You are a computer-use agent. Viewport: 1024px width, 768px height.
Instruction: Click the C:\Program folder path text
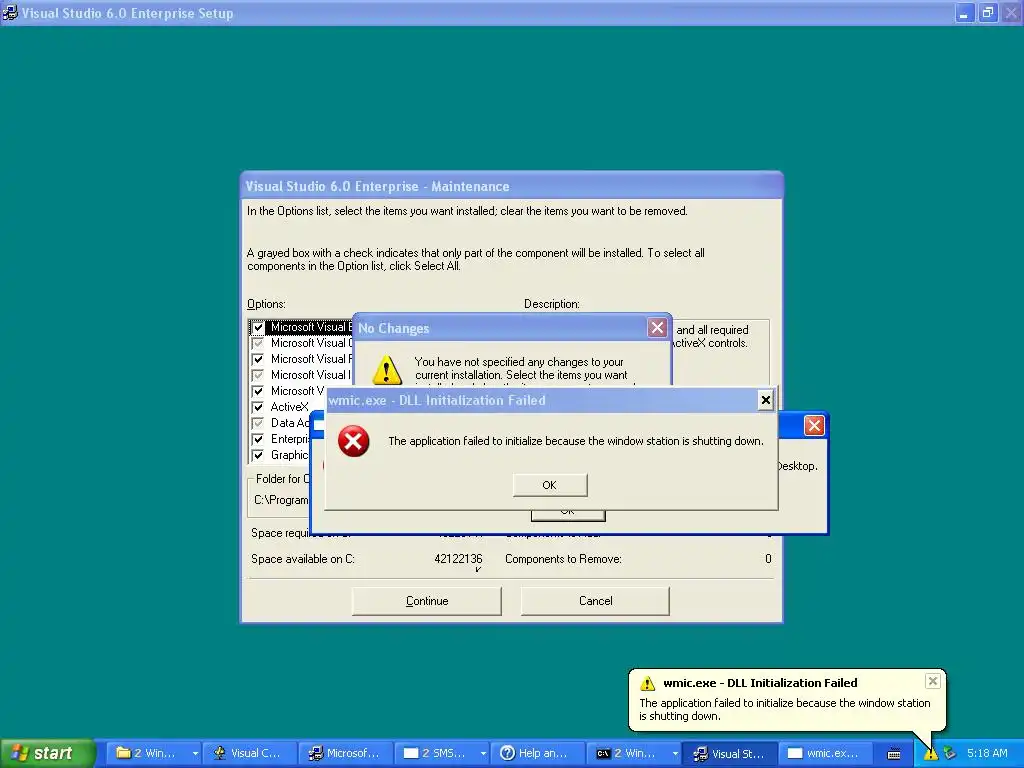coord(281,500)
